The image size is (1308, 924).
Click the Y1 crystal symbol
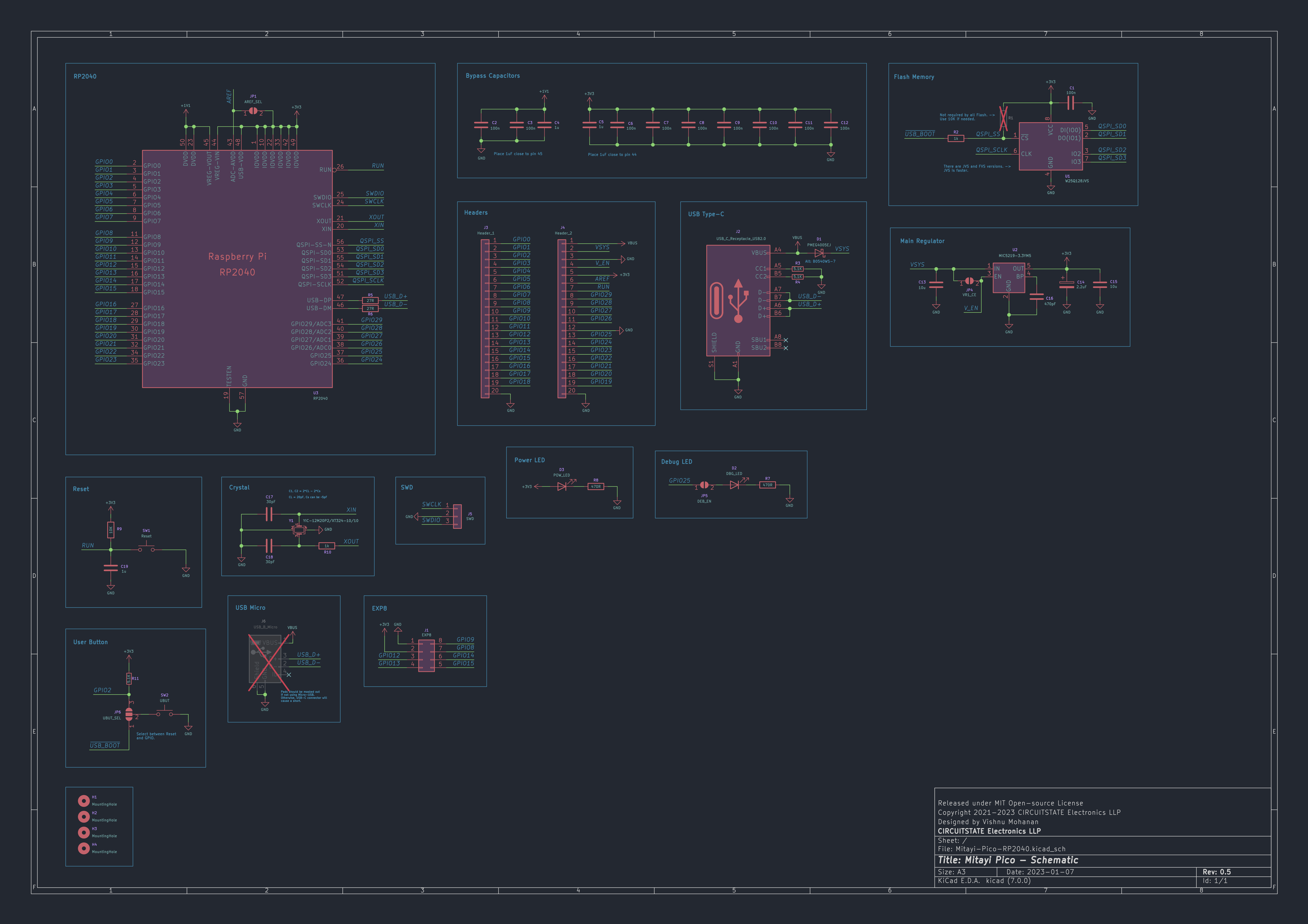(x=299, y=530)
